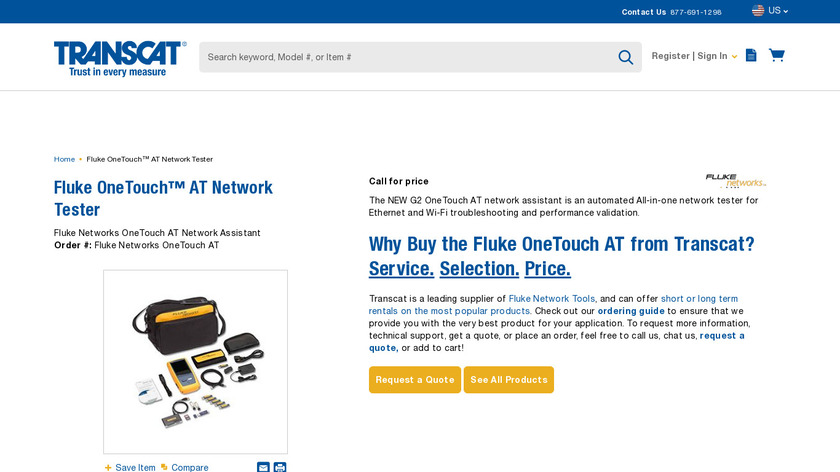
Task: Click the search magnifier icon
Action: (625, 57)
